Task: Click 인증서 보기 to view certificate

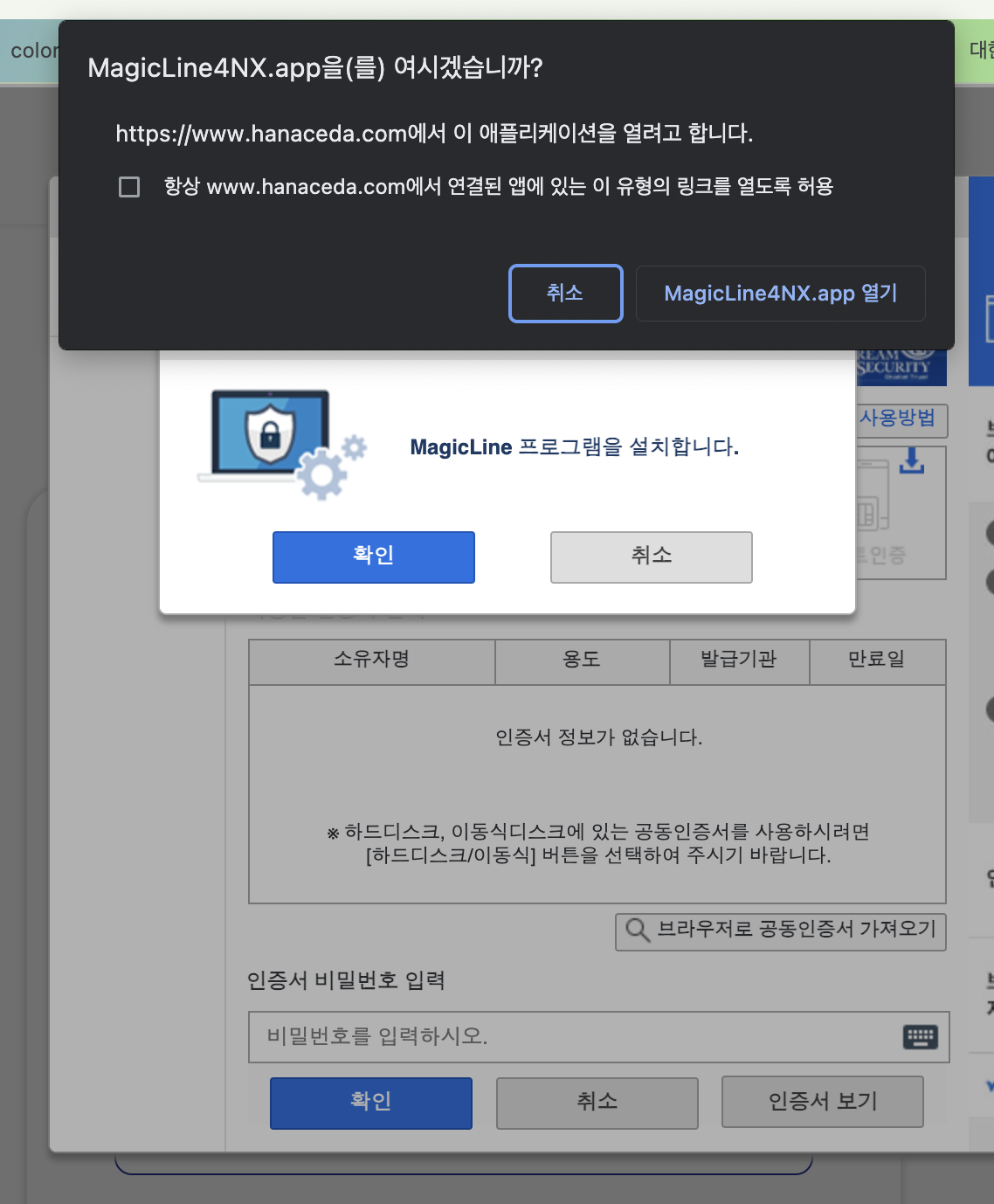Action: pos(822,1102)
